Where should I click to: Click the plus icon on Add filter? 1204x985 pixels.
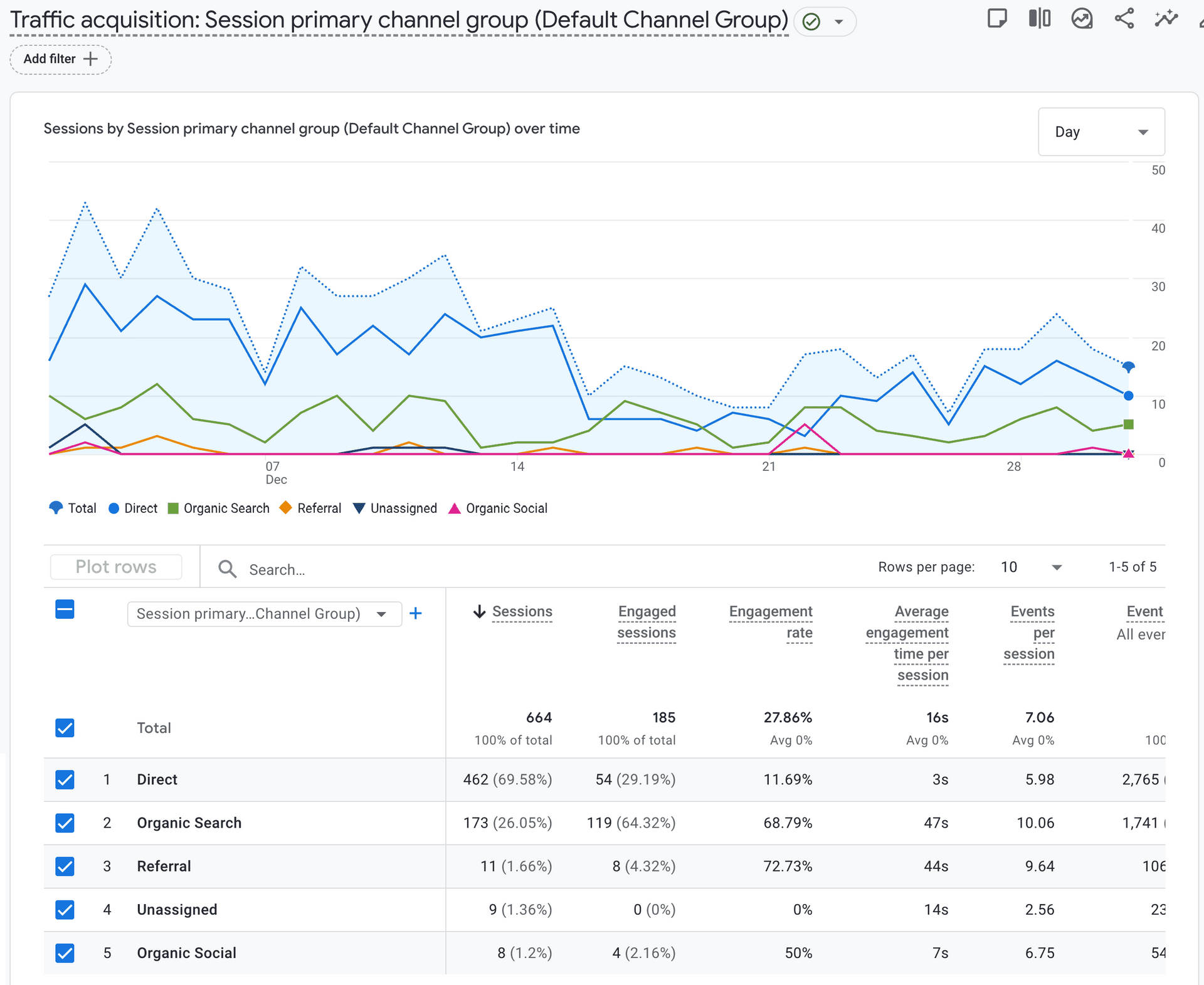(91, 59)
